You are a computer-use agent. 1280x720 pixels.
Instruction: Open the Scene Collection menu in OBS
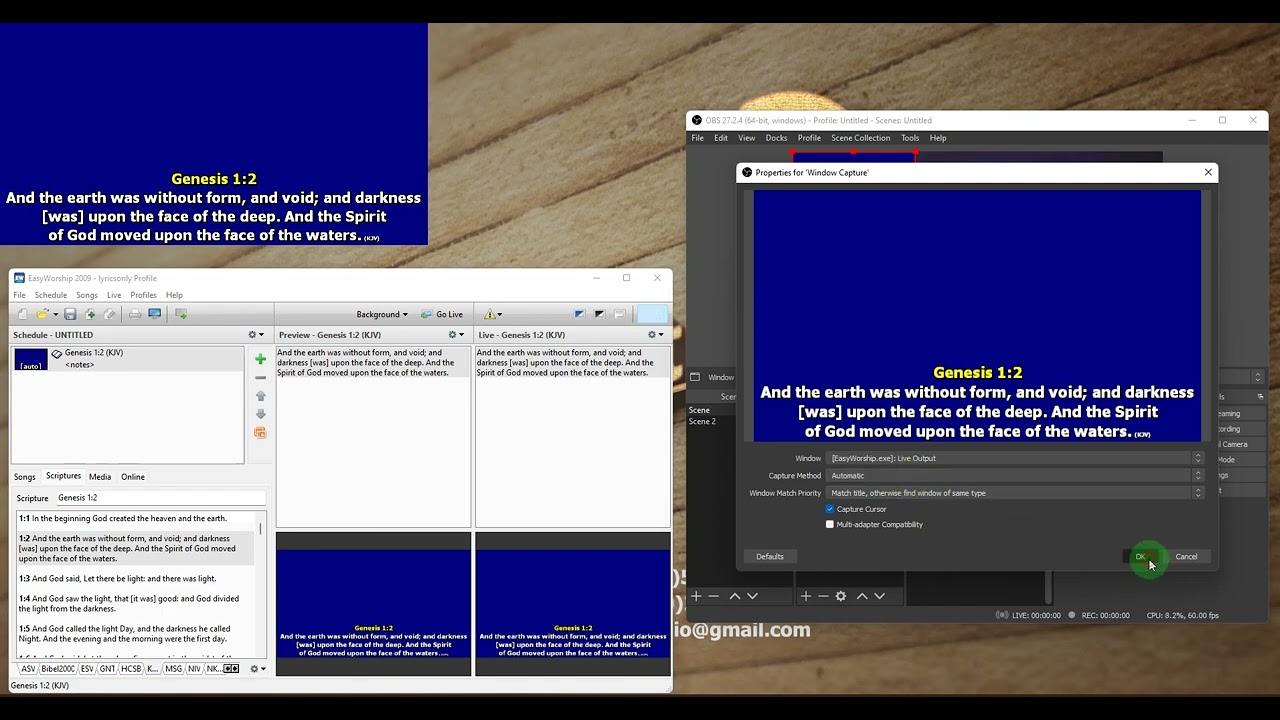pyautogui.click(x=860, y=138)
